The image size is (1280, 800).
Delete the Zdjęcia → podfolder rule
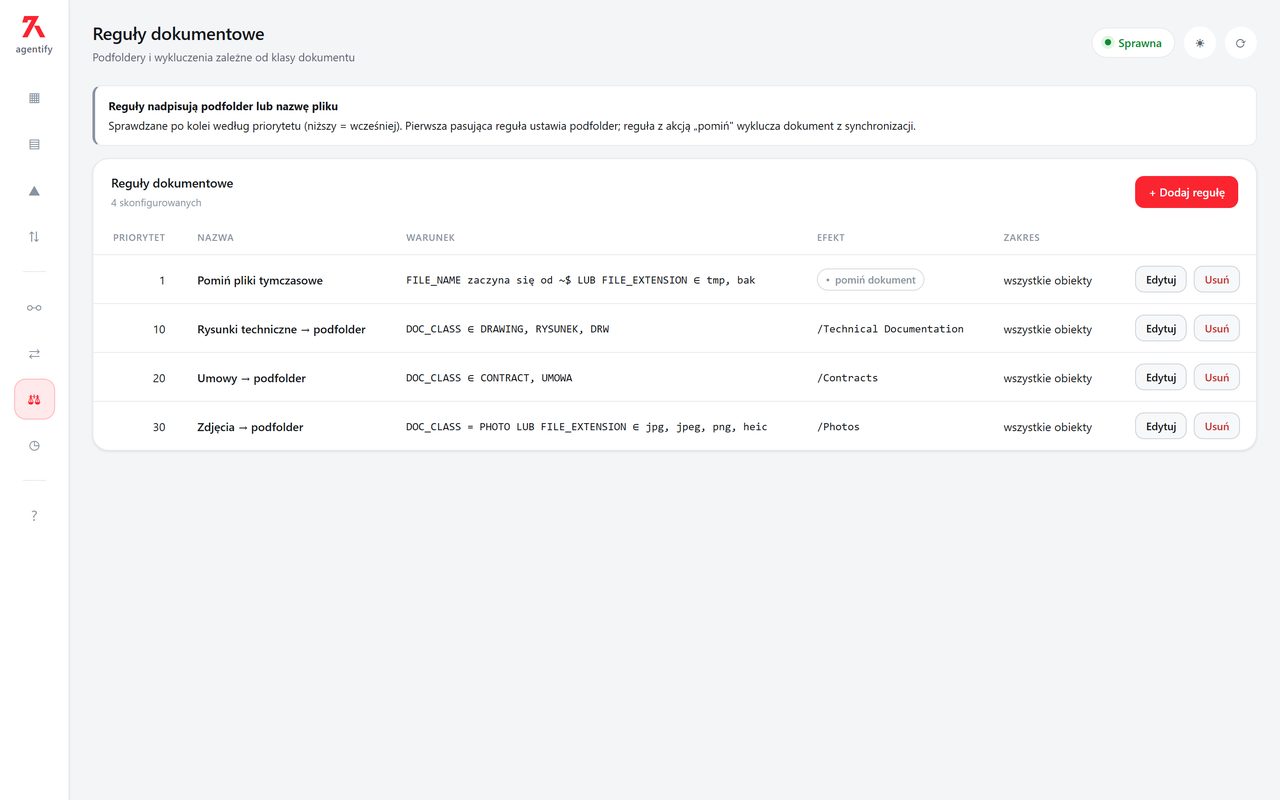click(x=1217, y=427)
